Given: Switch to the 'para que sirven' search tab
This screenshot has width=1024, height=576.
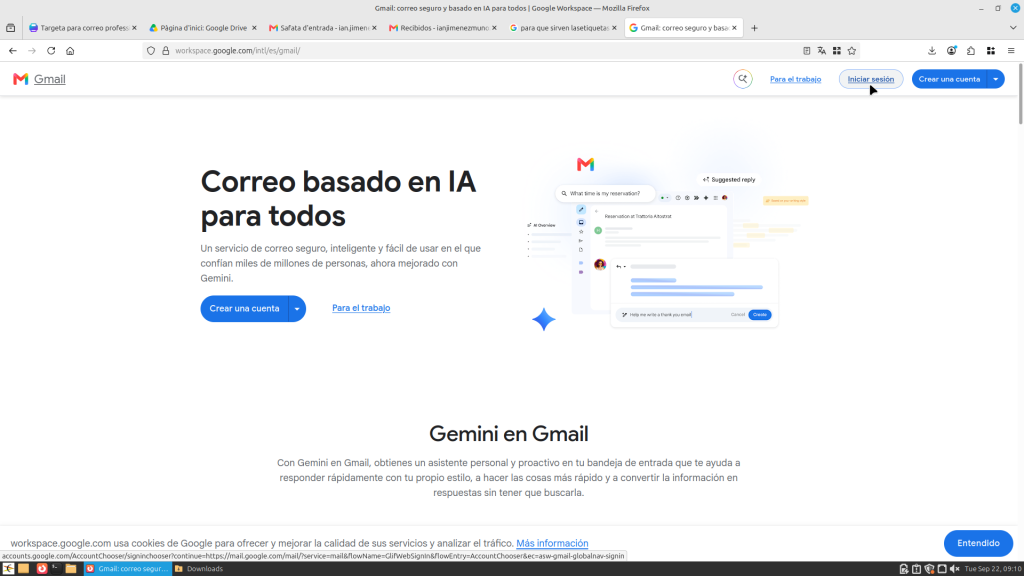Looking at the screenshot, I should pyautogui.click(x=562, y=28).
